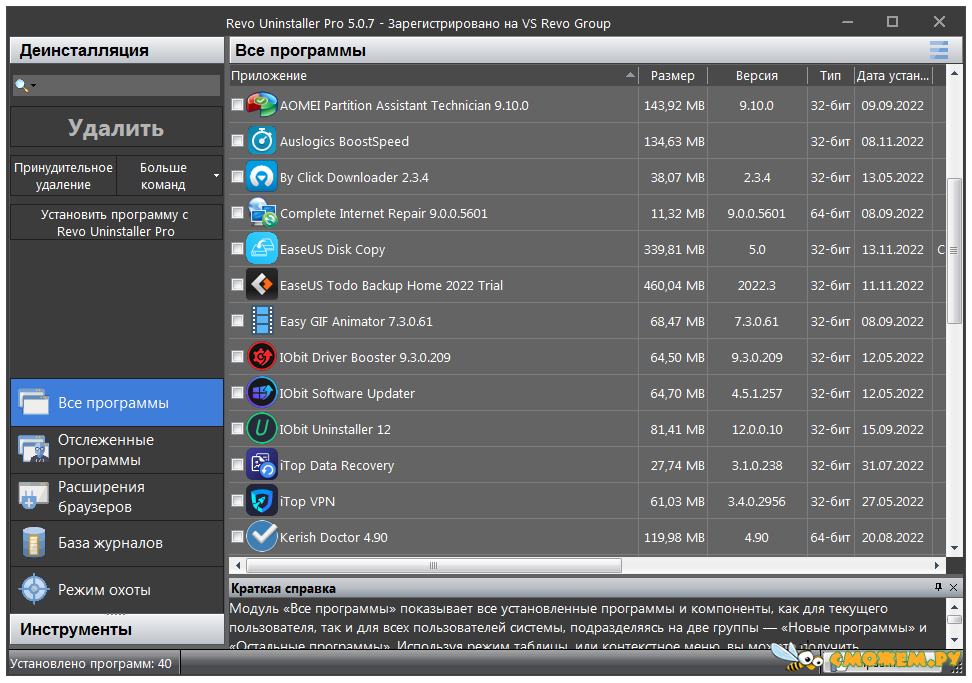Tick checkbox for EaseUS Disk Copy

tap(237, 249)
